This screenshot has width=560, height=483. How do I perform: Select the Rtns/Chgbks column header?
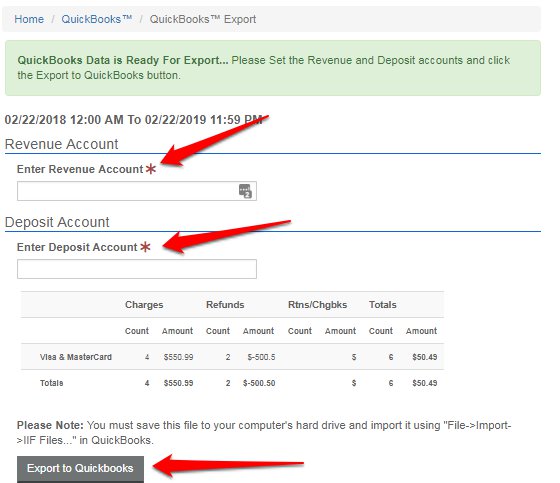(x=318, y=305)
